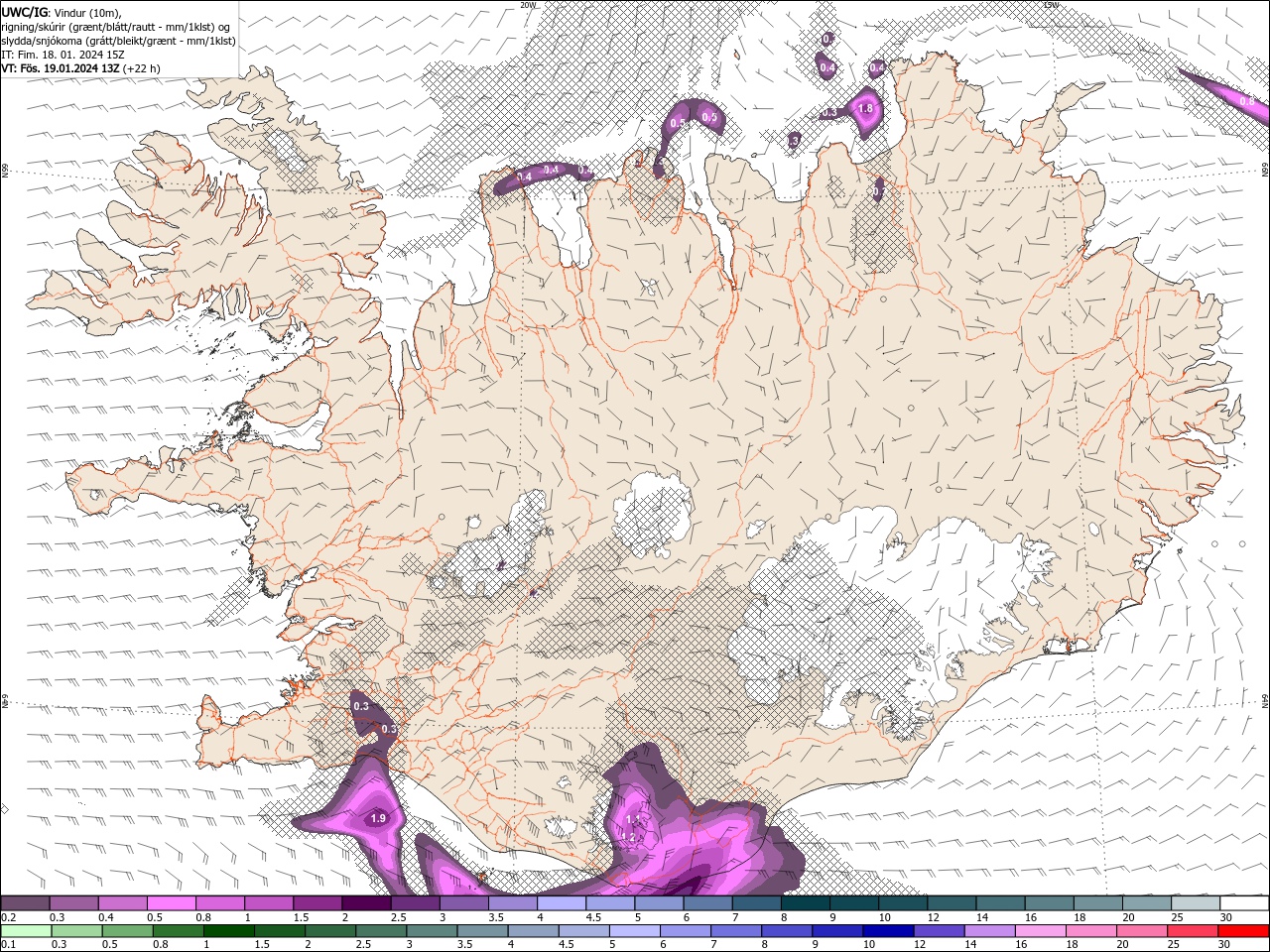The image size is (1270, 952).
Task: Select the snow legend swatch between 0.5 and 0.8
Action: coord(172,903)
